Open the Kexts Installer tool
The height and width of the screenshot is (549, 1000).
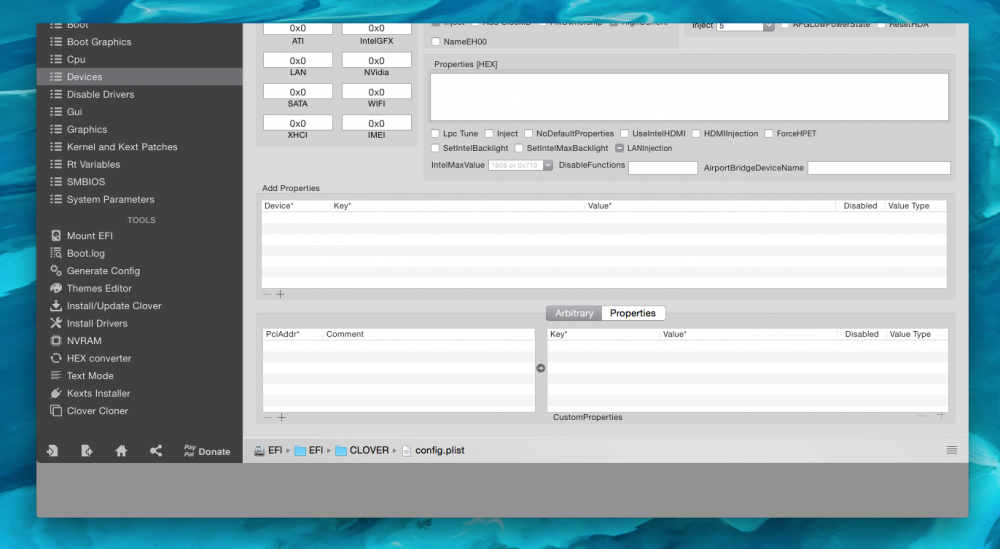pos(98,393)
